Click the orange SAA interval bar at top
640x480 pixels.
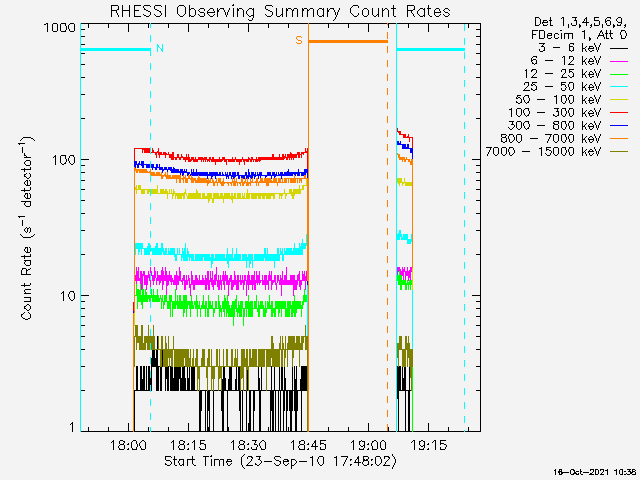[x=348, y=41]
